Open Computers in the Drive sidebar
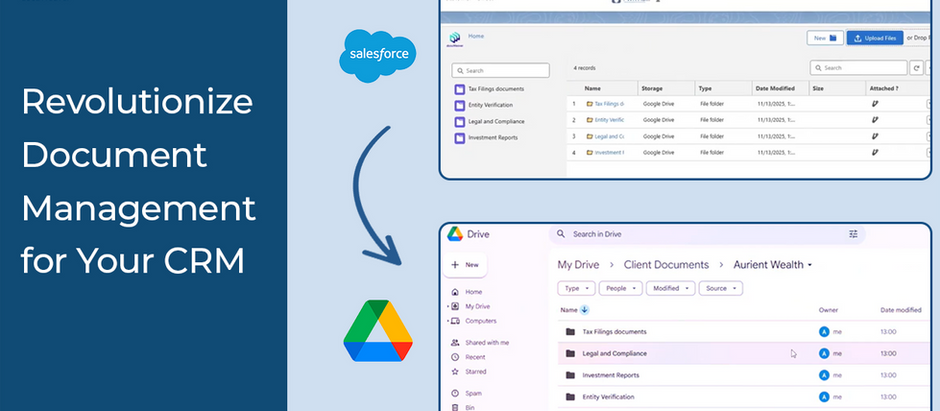This screenshot has height=411, width=940. pos(474,321)
